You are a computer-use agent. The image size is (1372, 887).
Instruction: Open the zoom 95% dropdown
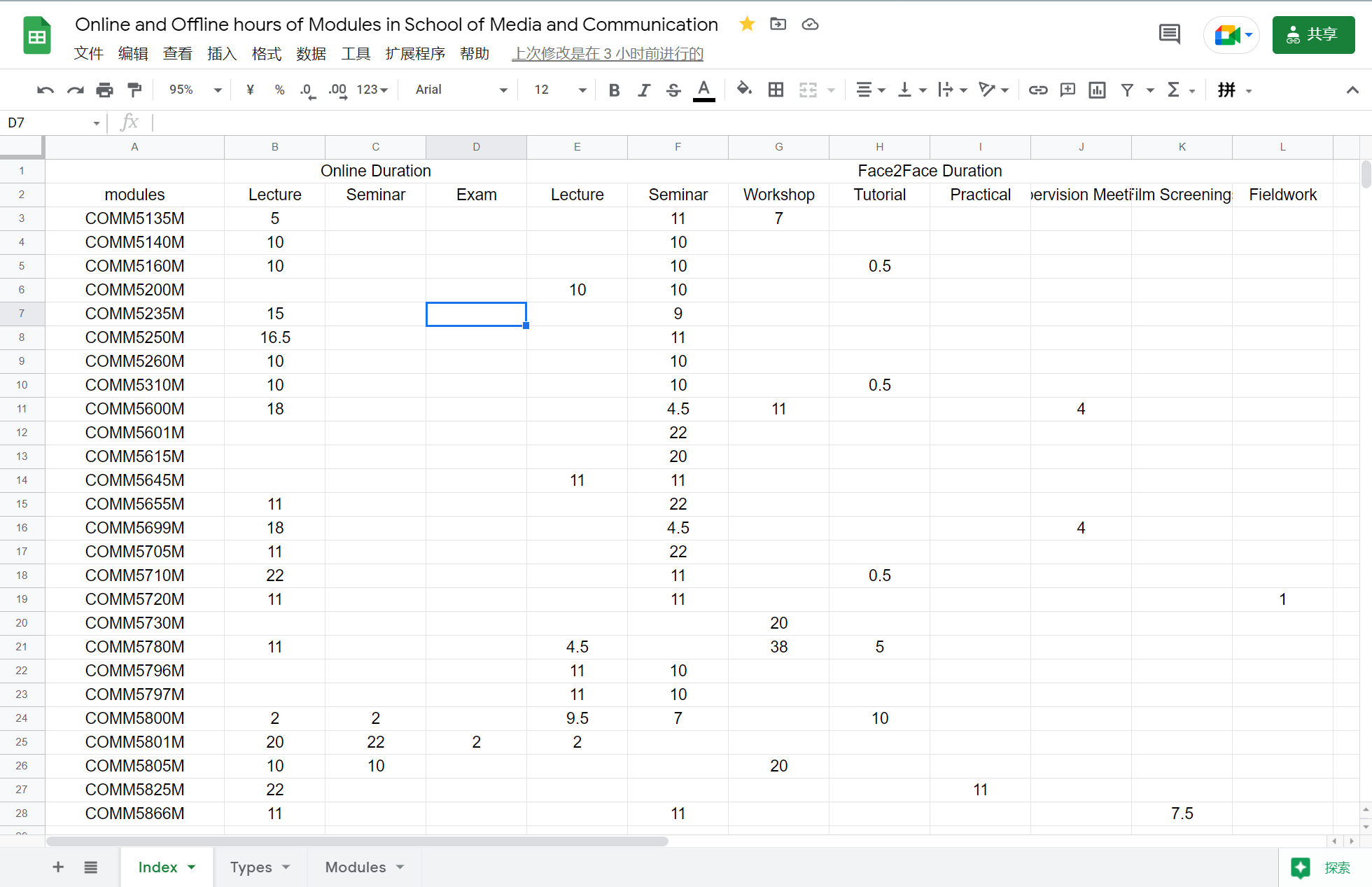195,90
